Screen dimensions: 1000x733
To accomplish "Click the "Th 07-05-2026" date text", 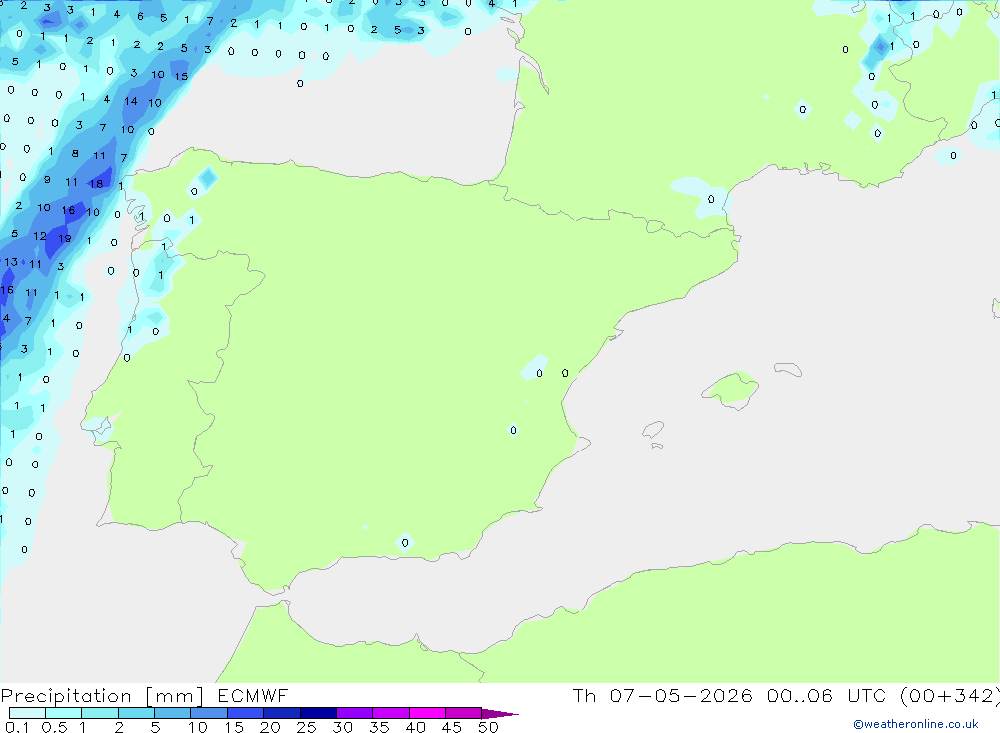I will [663, 695].
